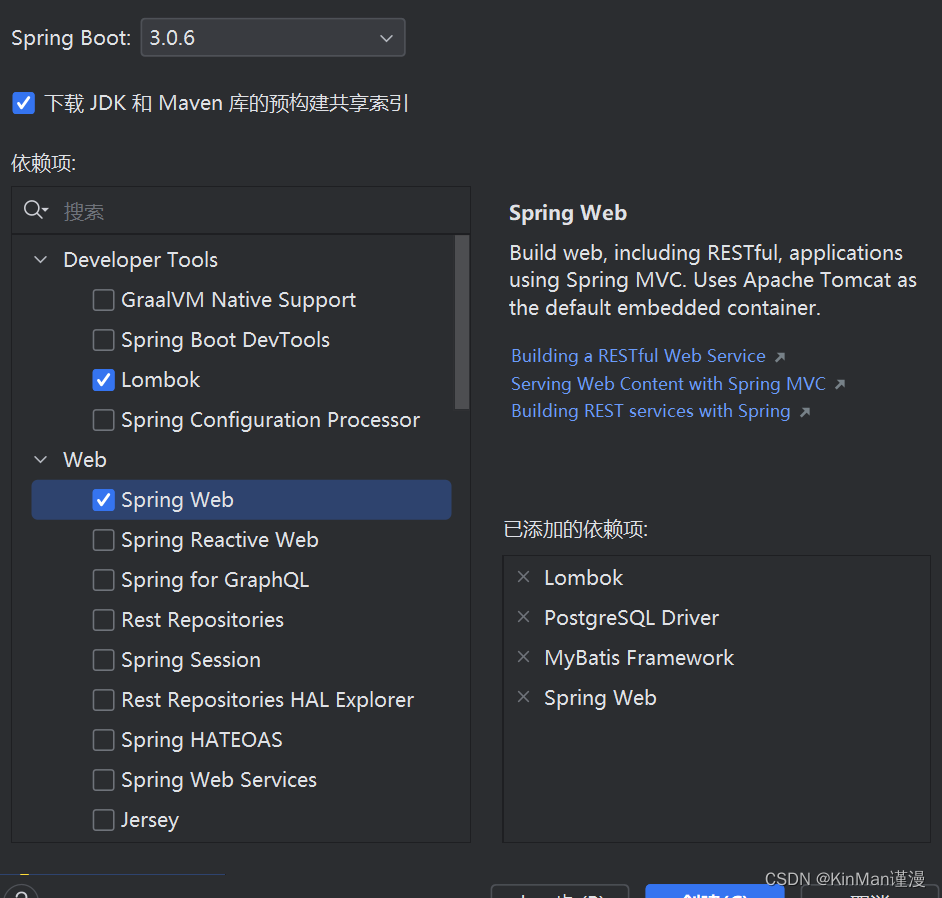Enable GraalVM Native Support checkbox
Image resolution: width=942 pixels, height=898 pixels.
coord(103,300)
